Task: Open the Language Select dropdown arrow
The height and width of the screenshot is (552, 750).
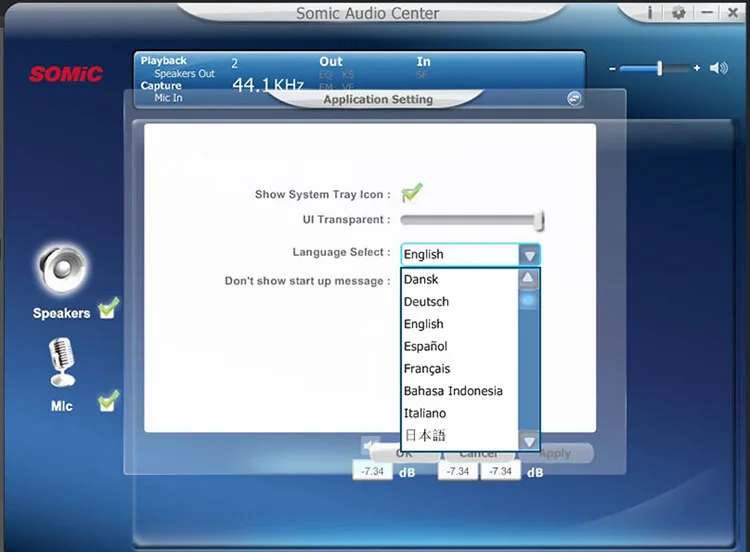Action: [x=529, y=255]
